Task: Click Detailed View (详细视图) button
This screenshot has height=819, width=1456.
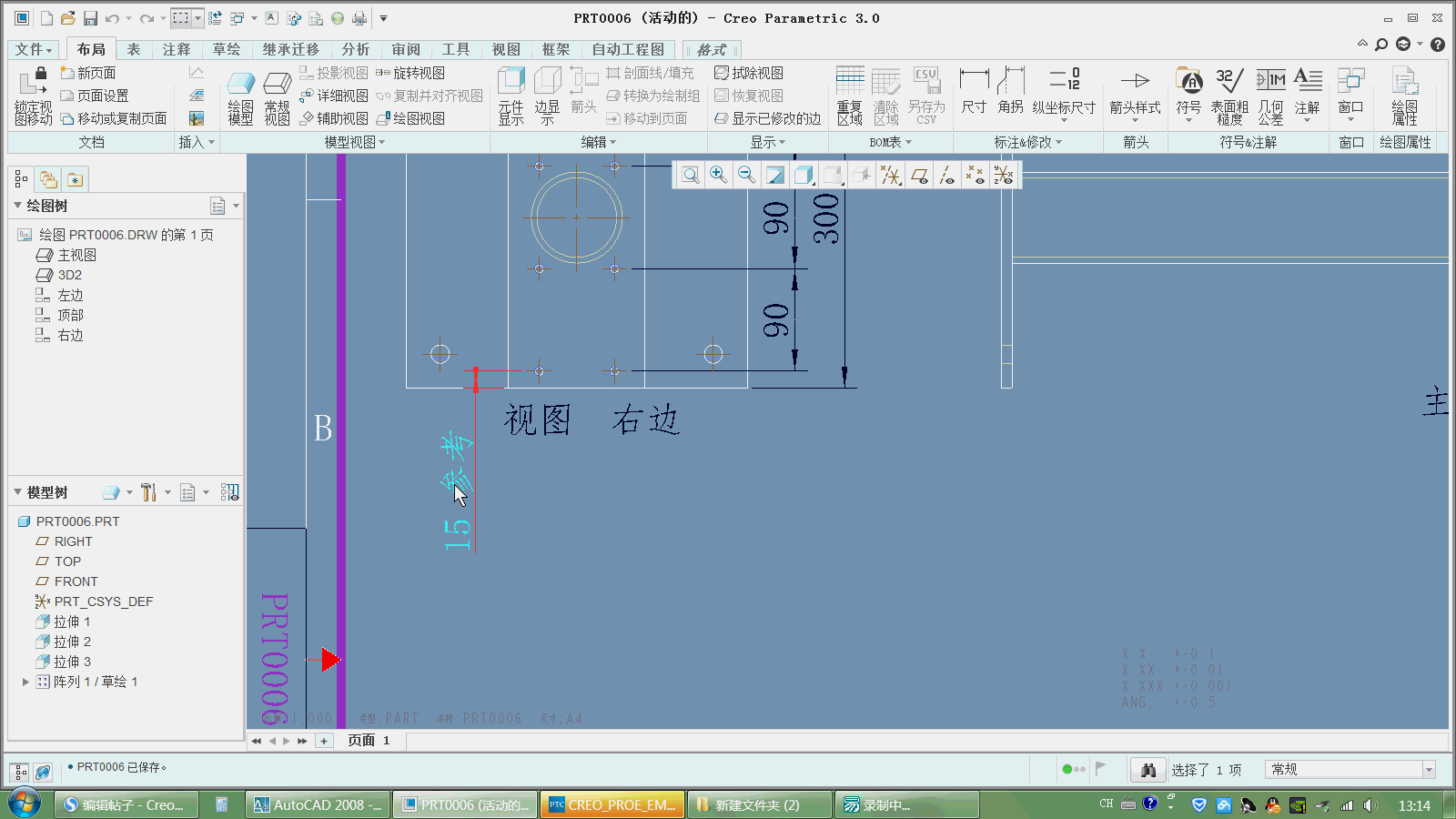Action: (x=334, y=96)
